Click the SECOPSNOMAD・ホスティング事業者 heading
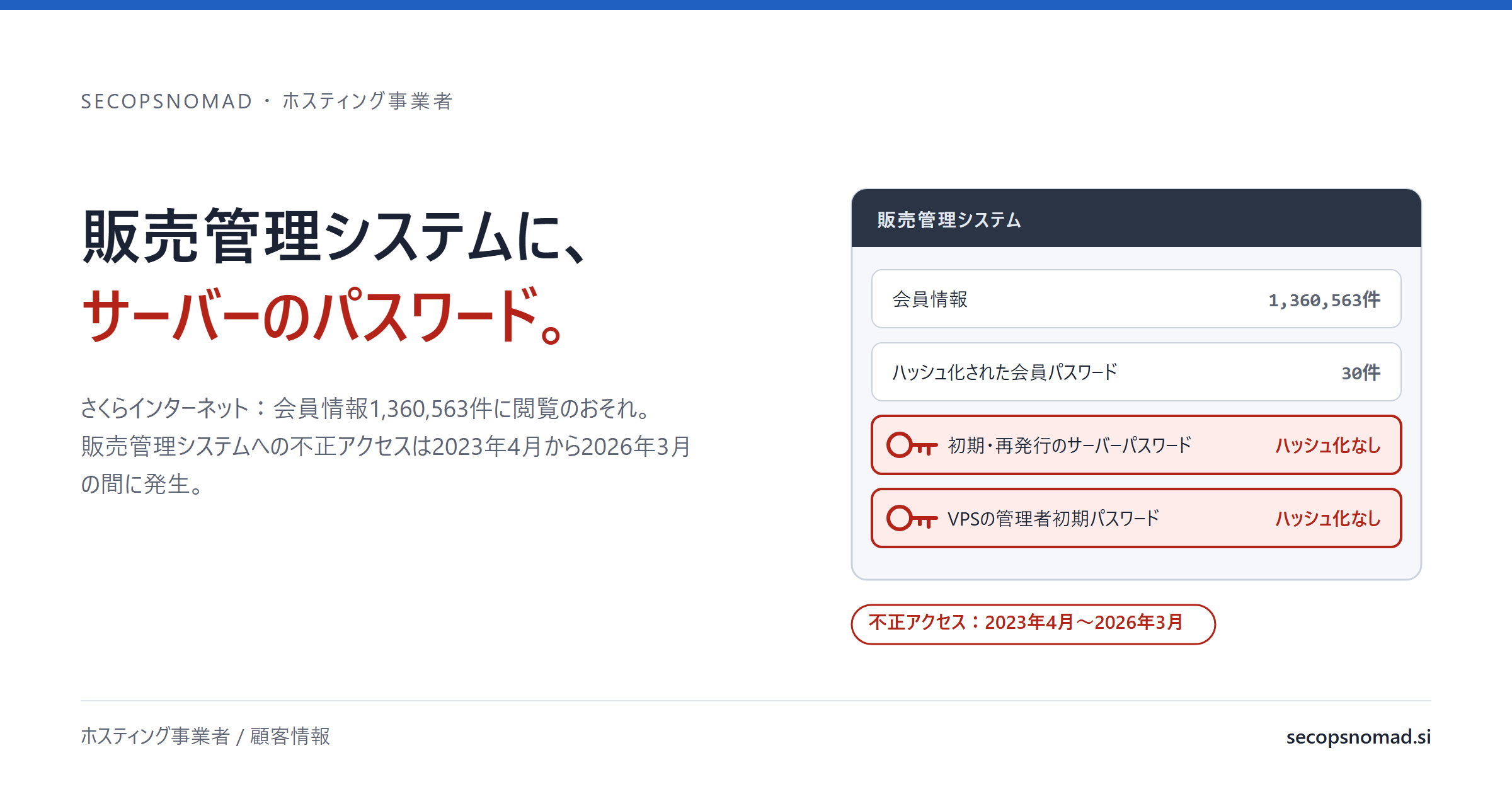Viewport: 1512px width, 794px height. click(x=267, y=101)
